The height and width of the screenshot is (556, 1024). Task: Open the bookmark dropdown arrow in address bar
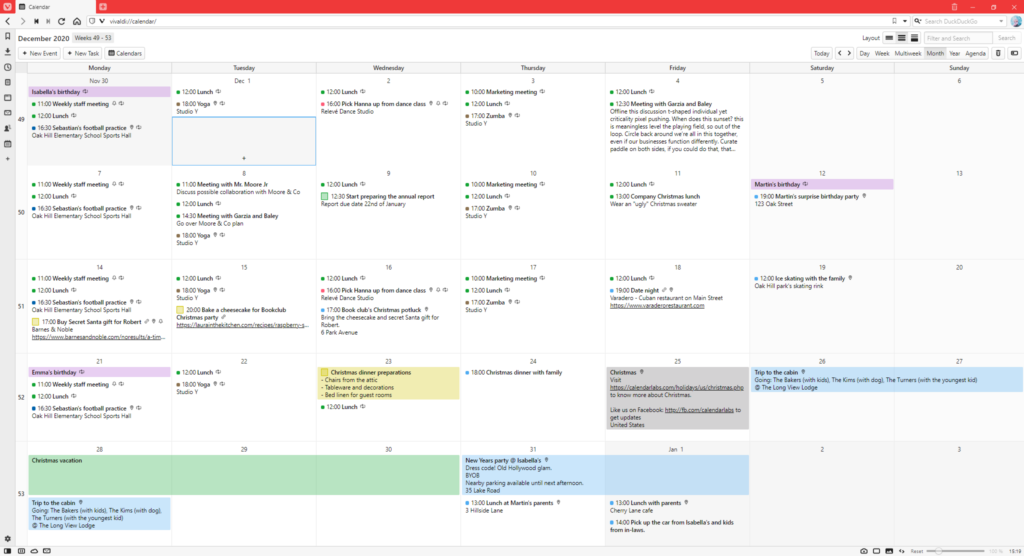click(904, 21)
